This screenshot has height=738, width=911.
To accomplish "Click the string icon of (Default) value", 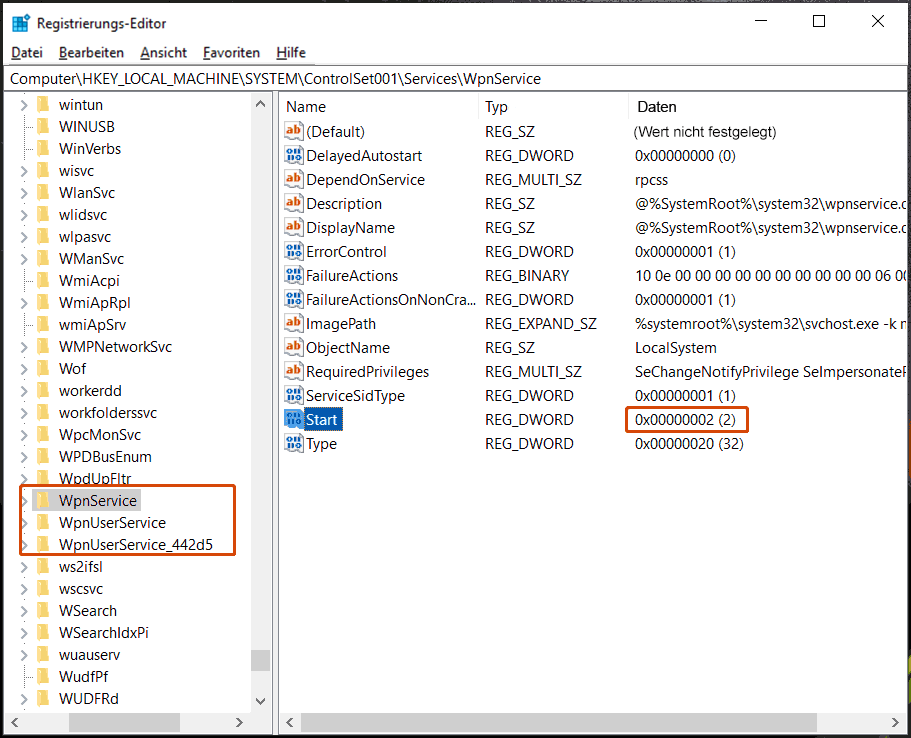I will point(293,131).
